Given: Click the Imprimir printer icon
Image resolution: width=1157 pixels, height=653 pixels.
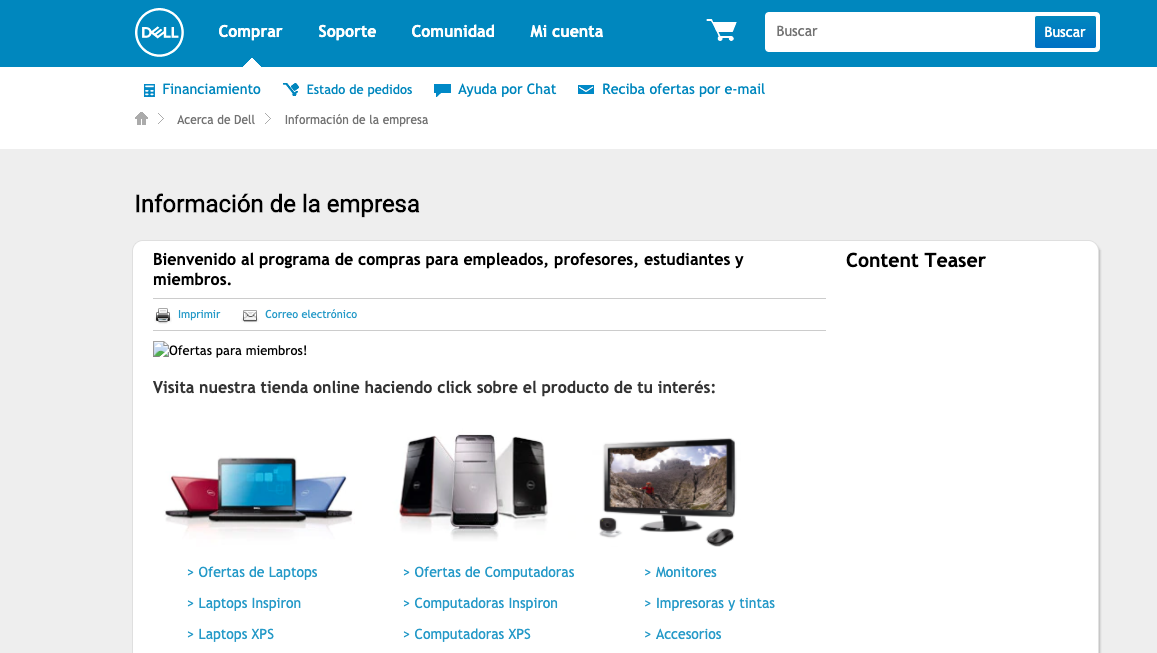Looking at the screenshot, I should [163, 315].
